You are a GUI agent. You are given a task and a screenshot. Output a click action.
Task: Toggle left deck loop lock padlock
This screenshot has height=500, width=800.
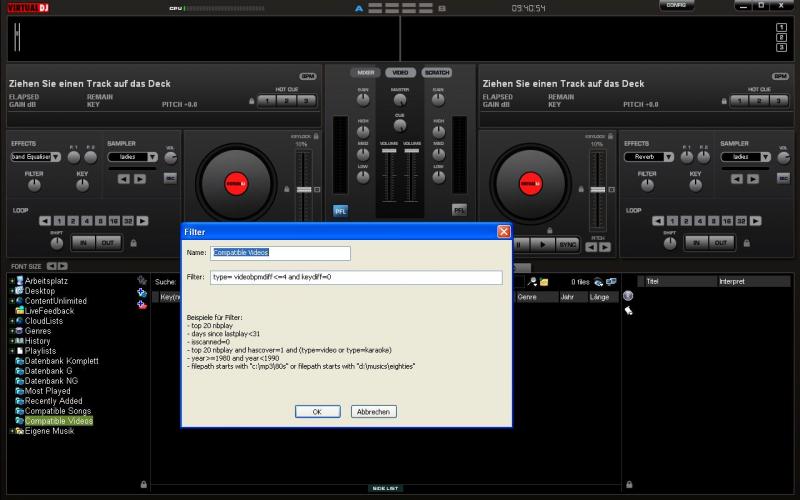(133, 243)
